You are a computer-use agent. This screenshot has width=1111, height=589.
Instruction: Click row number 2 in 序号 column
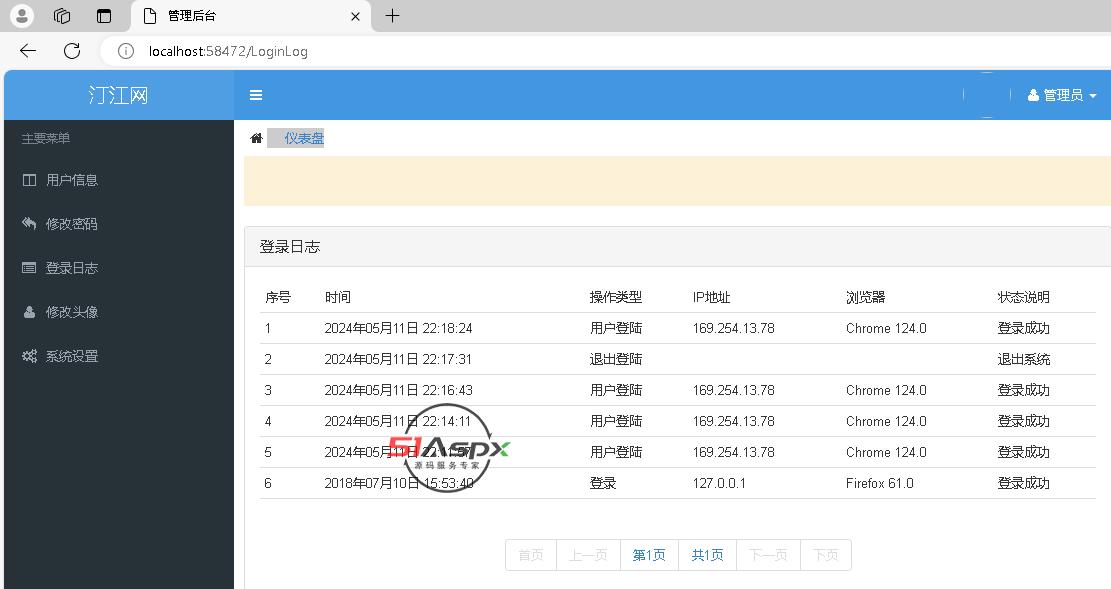click(268, 359)
